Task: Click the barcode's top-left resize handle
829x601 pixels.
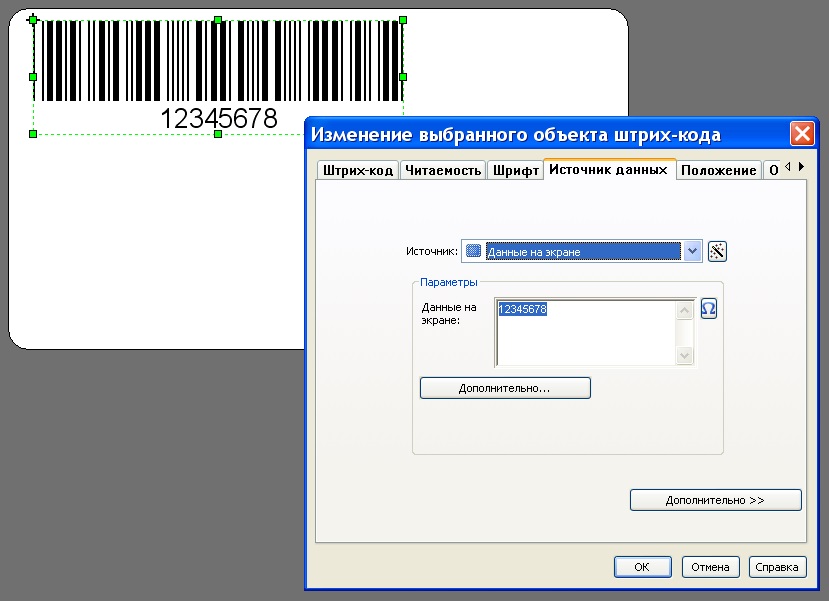Action: point(33,20)
